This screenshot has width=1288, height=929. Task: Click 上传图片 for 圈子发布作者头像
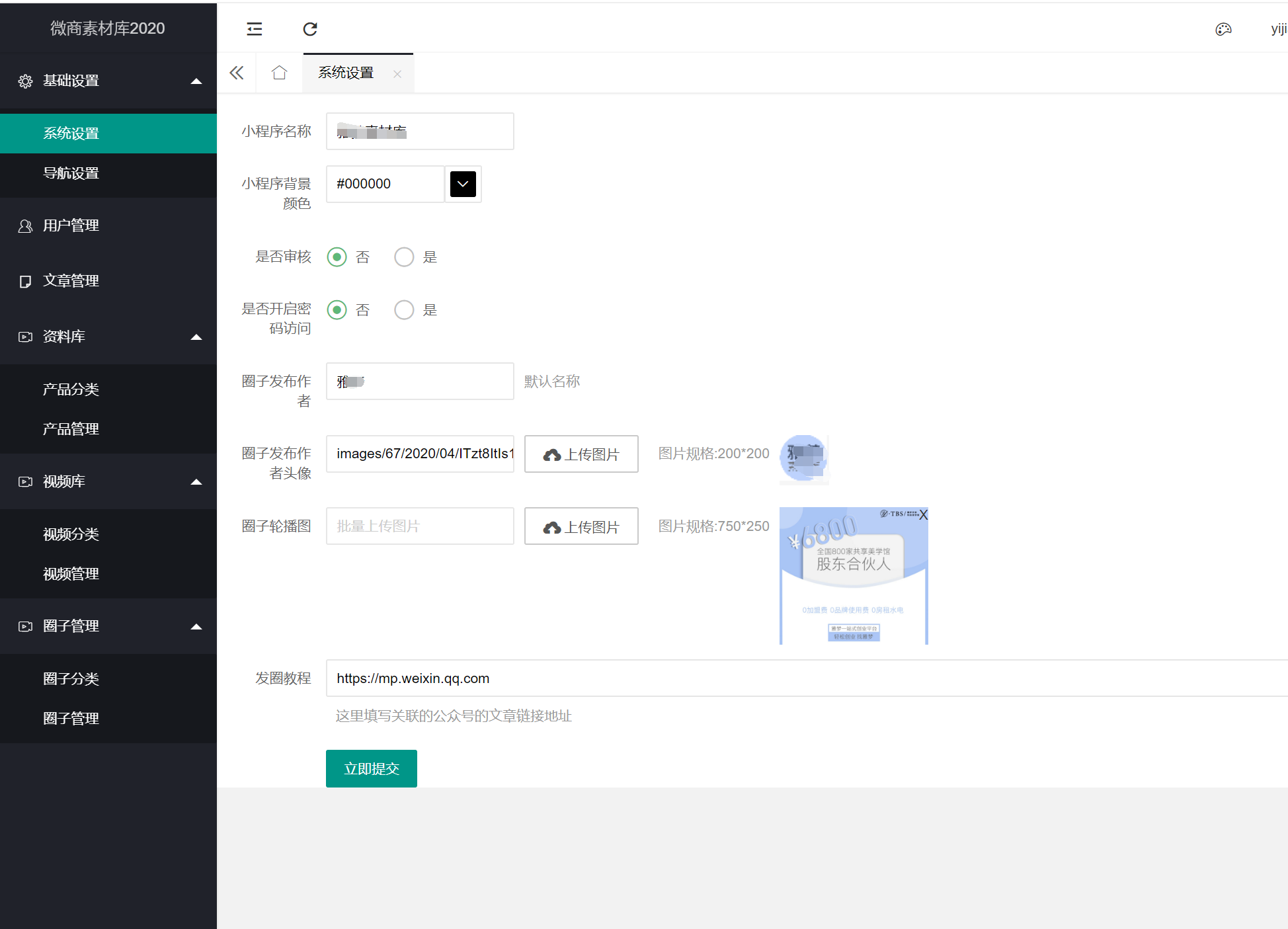pos(581,454)
